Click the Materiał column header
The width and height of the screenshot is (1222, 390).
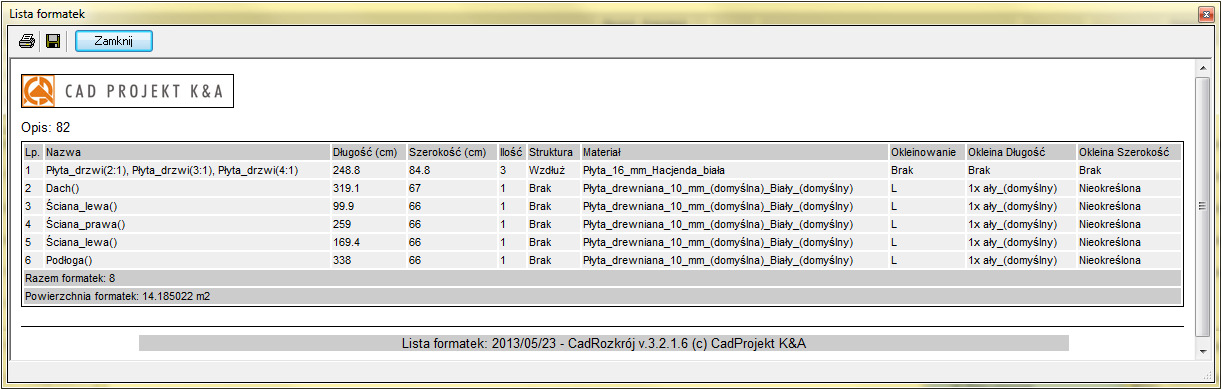pyautogui.click(x=734, y=153)
